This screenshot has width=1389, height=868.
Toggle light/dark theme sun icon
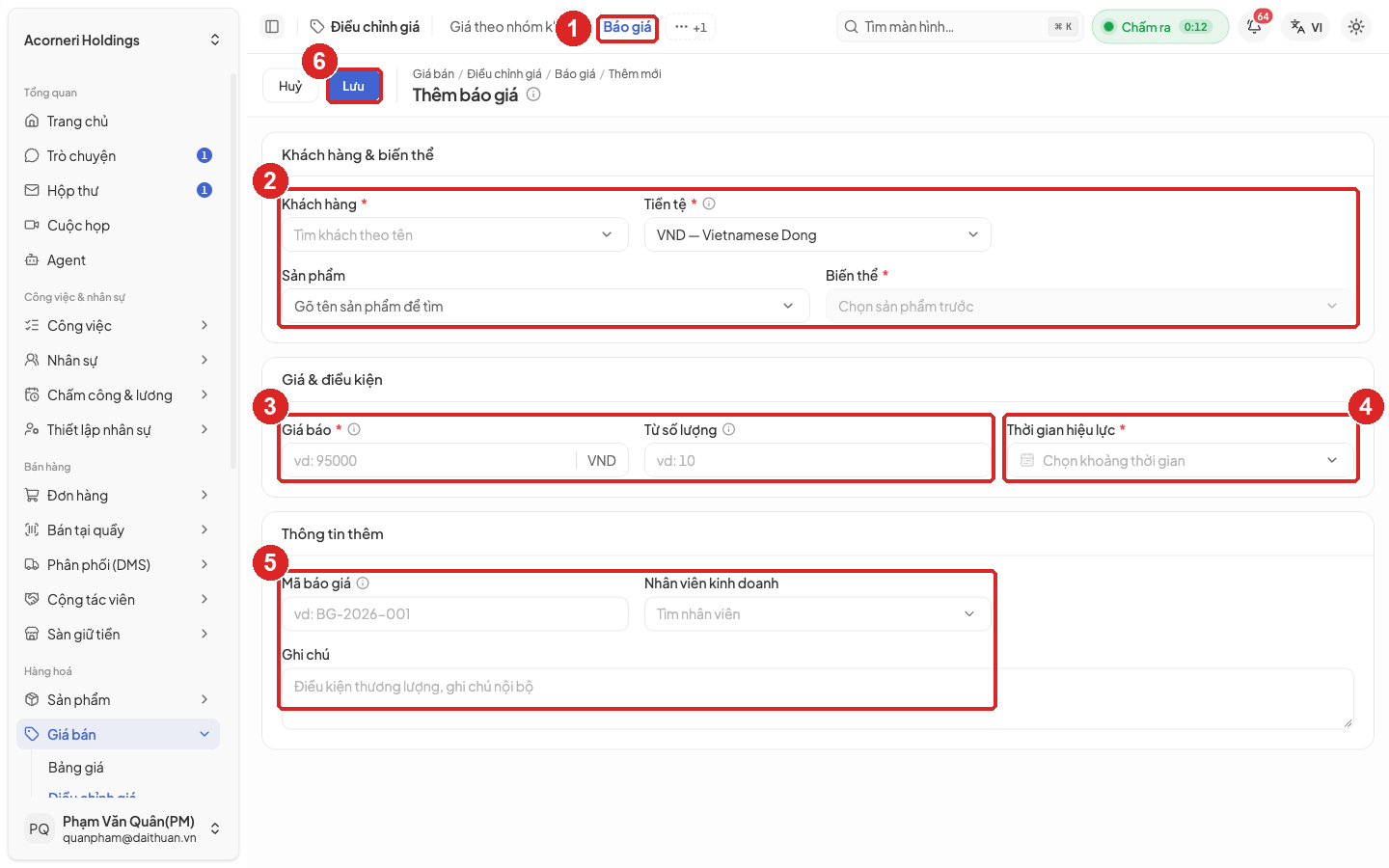(x=1356, y=27)
